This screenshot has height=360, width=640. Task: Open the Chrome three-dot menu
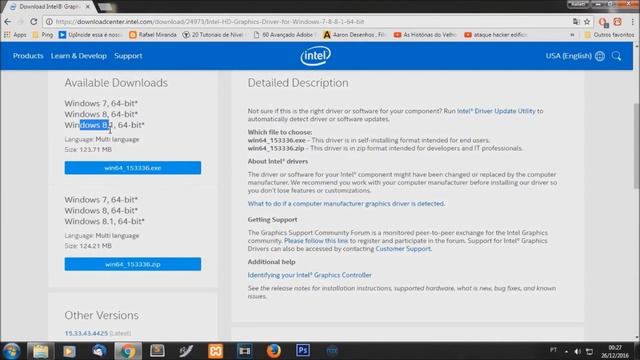(x=632, y=22)
